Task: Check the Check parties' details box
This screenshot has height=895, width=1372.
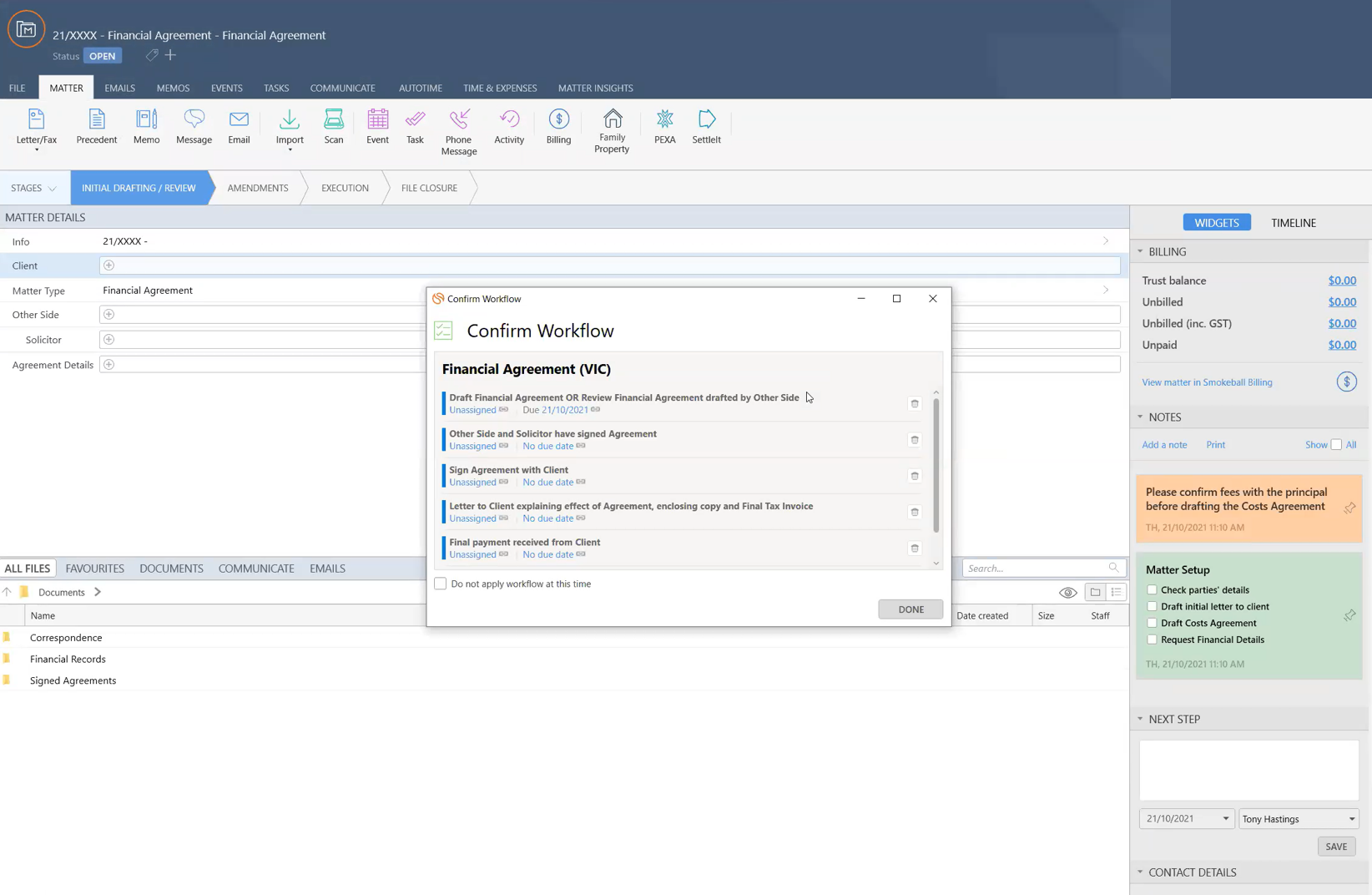Action: tap(1152, 589)
